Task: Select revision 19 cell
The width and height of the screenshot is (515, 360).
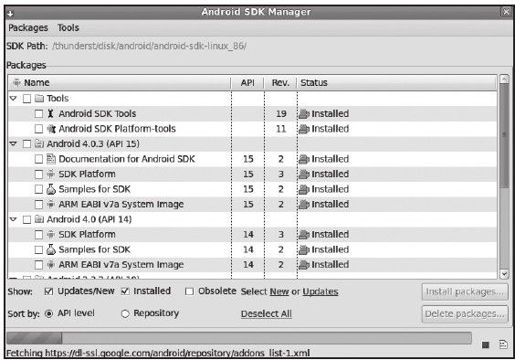Action: tap(281, 114)
